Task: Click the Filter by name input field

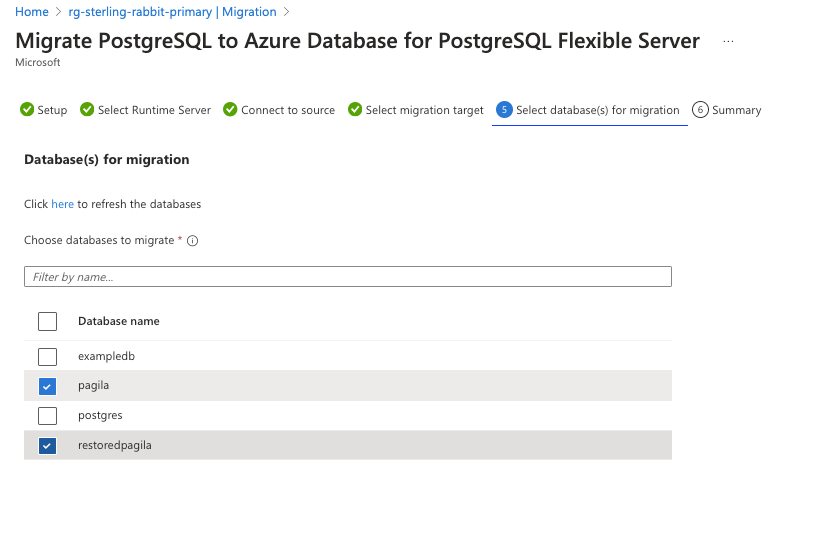Action: [347, 277]
